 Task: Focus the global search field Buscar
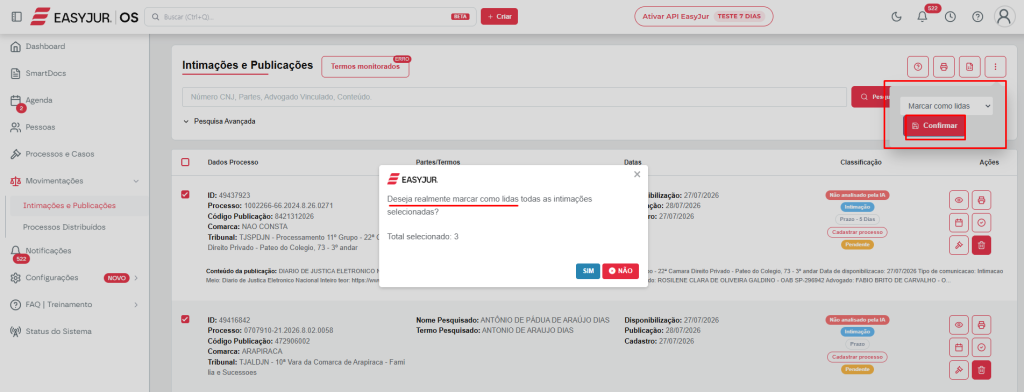(310, 17)
